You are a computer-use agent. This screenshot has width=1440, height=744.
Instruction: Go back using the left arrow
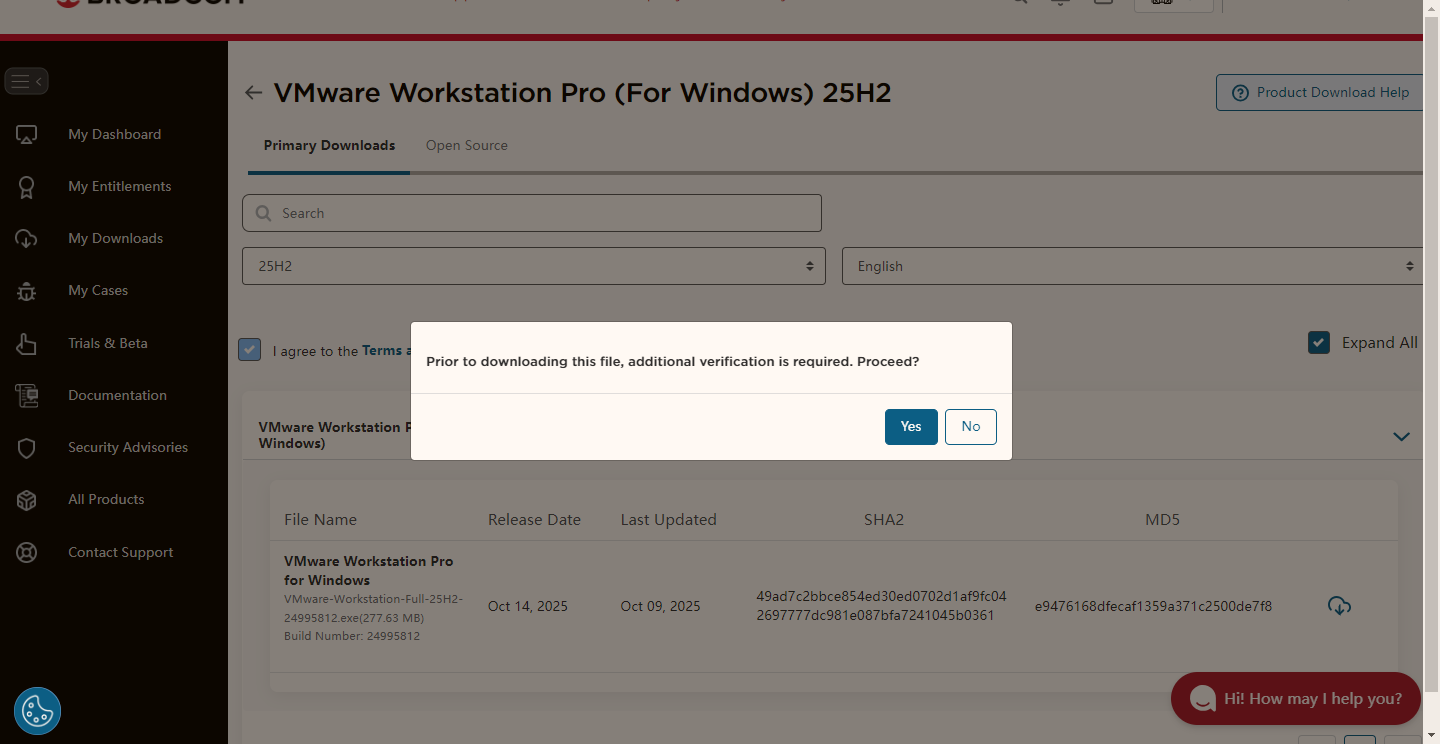(254, 93)
